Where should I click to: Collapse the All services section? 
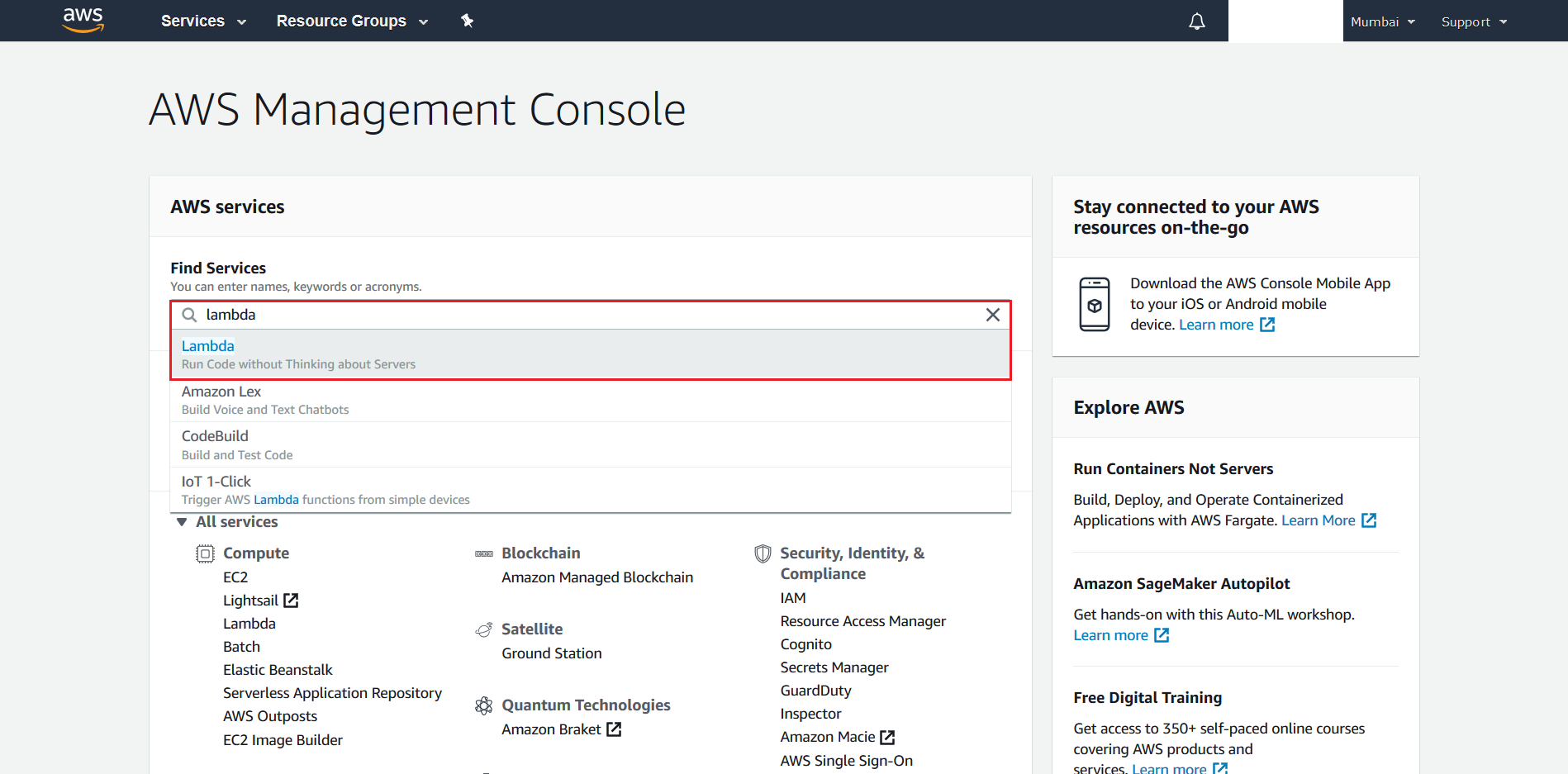point(228,522)
